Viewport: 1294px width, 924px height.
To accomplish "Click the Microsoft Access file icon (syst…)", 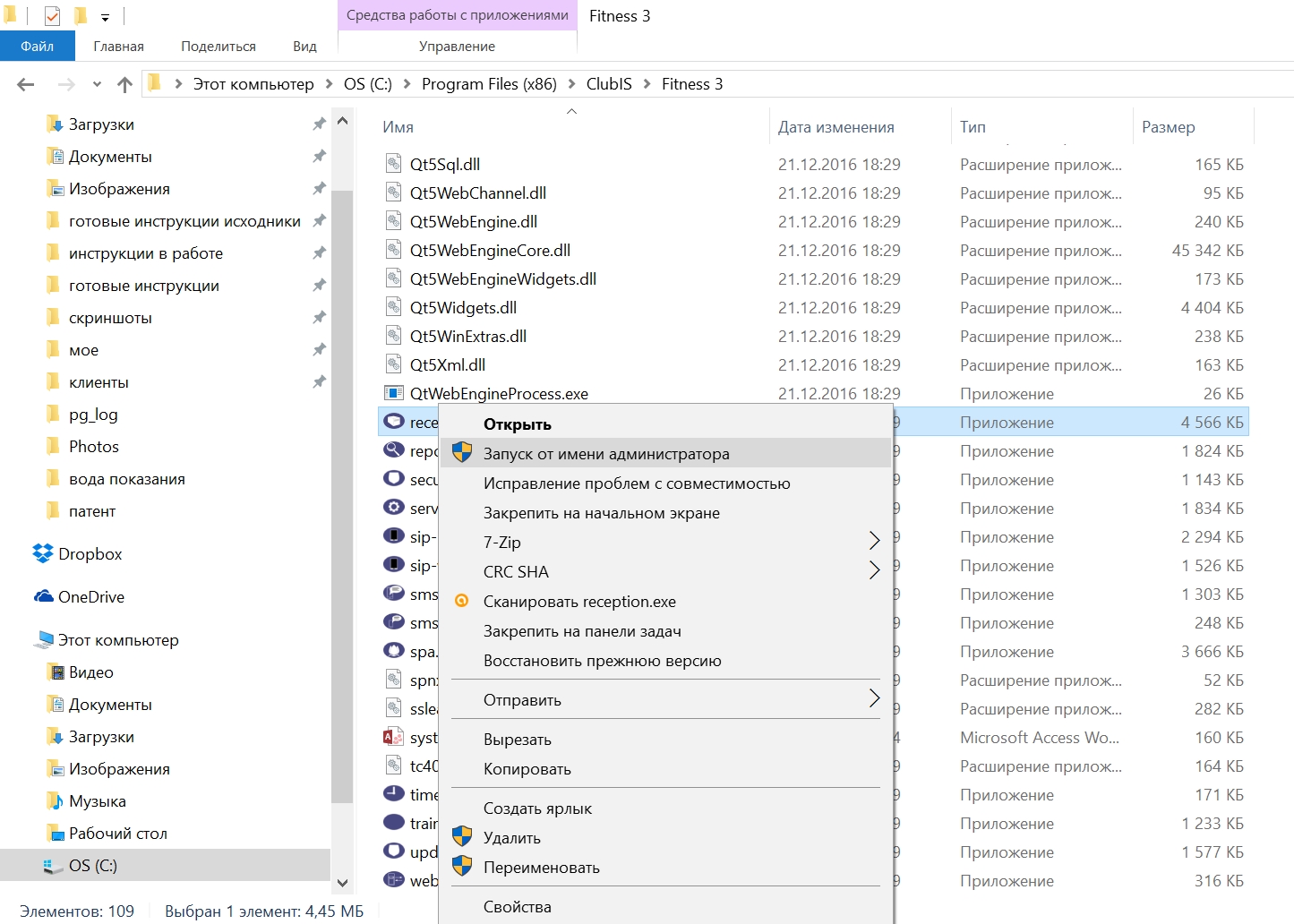I will click(393, 737).
